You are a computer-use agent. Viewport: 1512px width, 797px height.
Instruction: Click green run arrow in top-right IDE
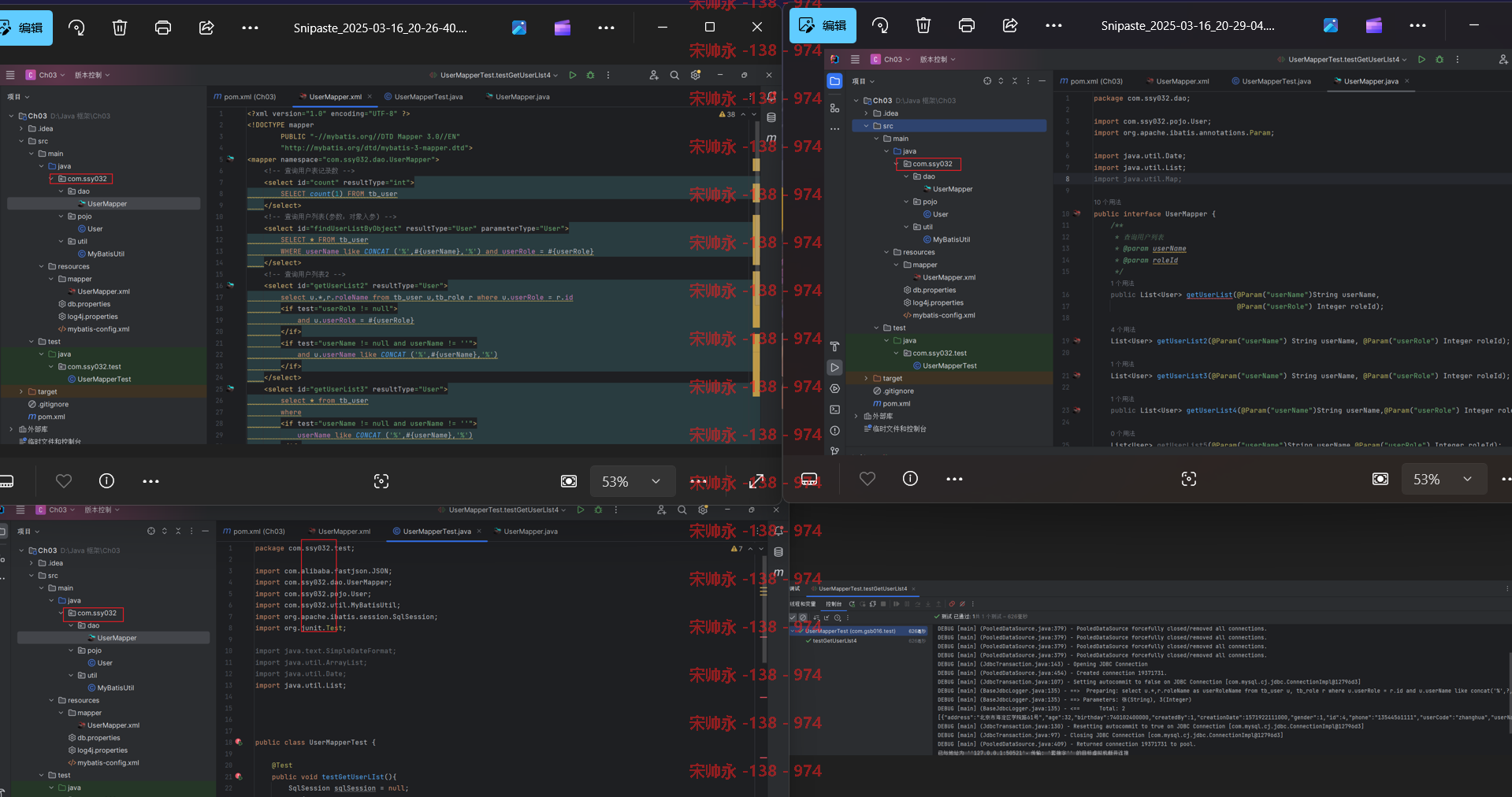[x=1421, y=59]
